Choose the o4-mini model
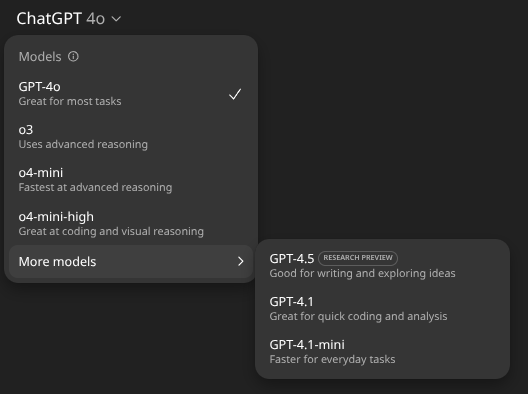This screenshot has width=528, height=394. (131, 180)
